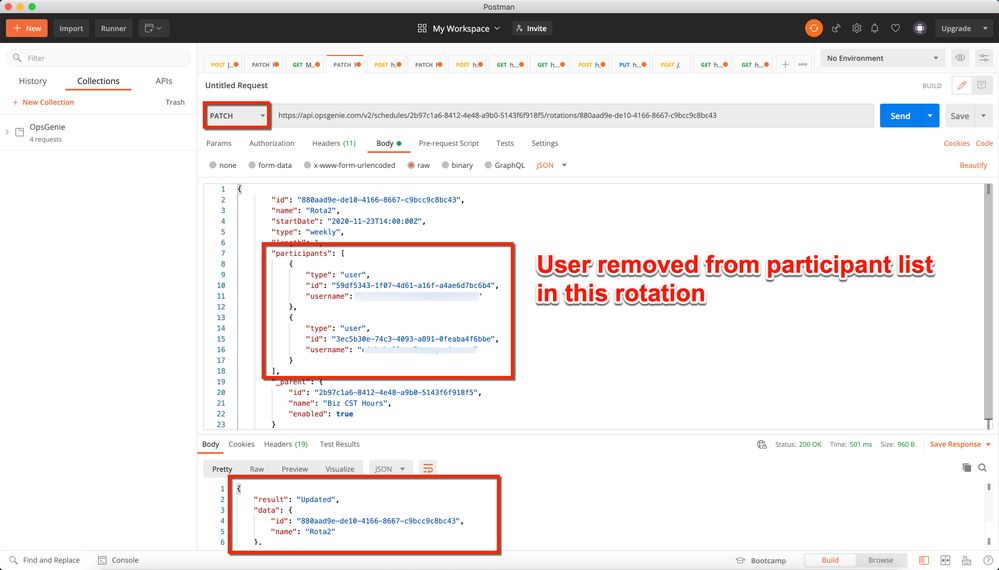This screenshot has width=999, height=570.
Task: Click the heart icon in header
Action: point(895,28)
